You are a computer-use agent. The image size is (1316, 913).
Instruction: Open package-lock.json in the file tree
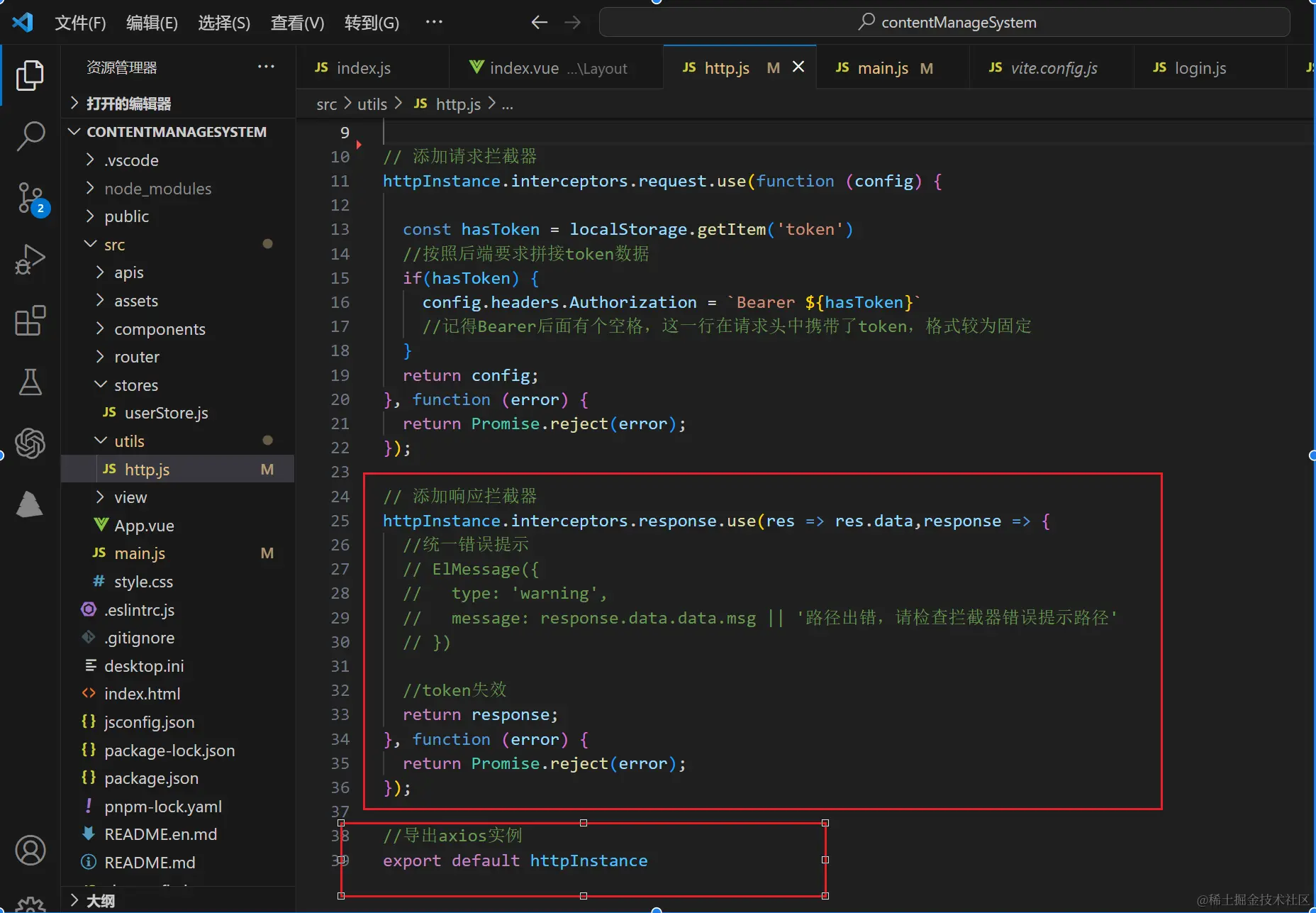tap(177, 751)
